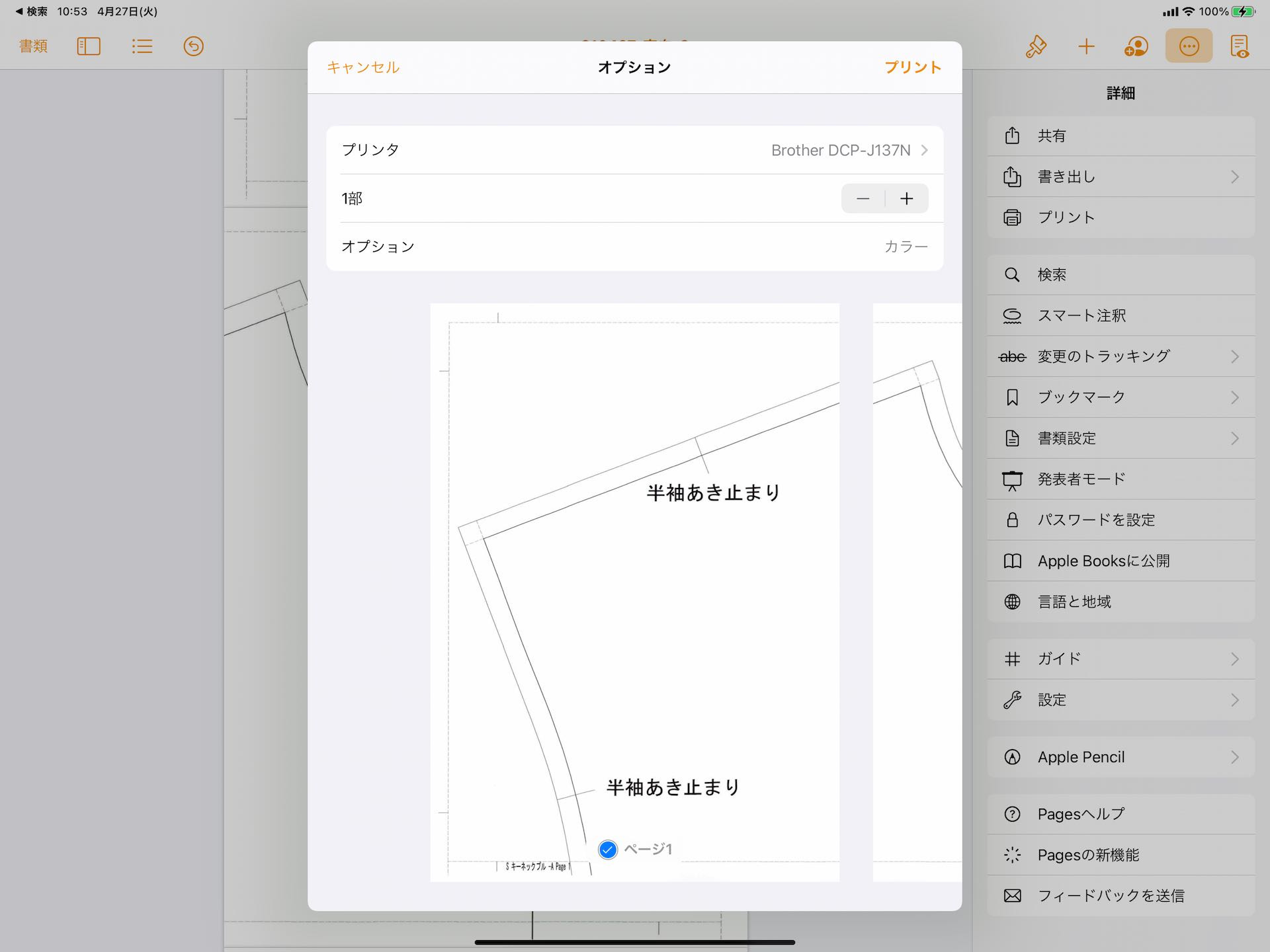The height and width of the screenshot is (952, 1270).
Task: Enable パスワードを設定
Action: (x=1120, y=520)
